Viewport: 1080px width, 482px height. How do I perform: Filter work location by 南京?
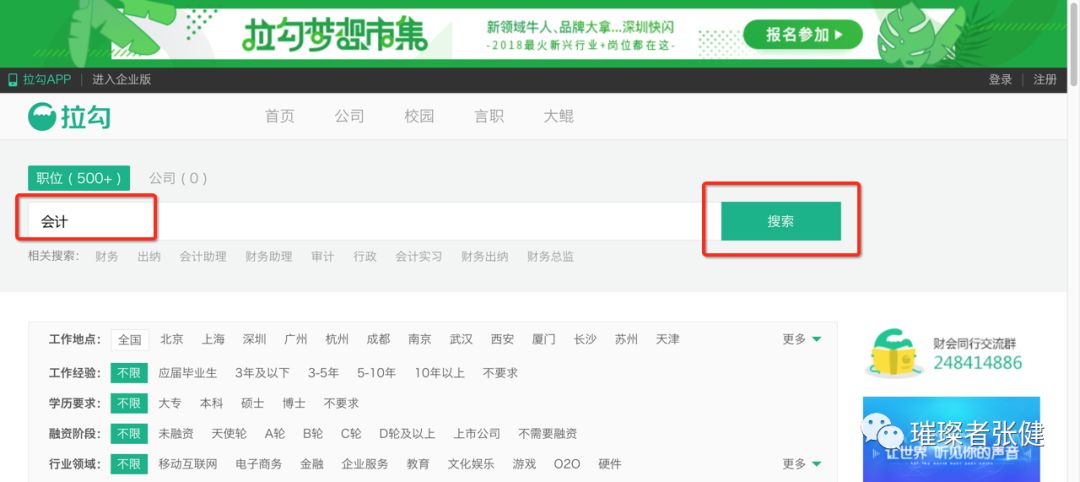coord(419,339)
